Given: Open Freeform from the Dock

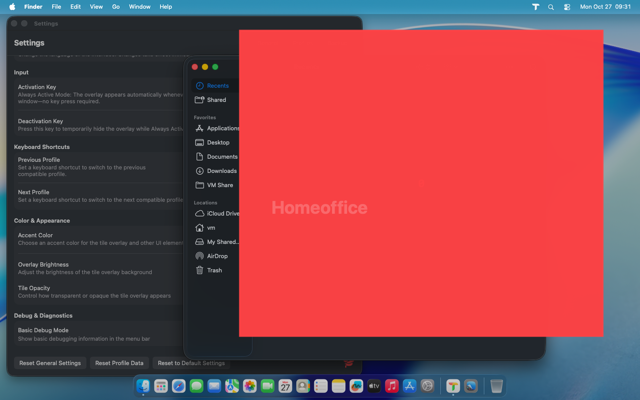Looking at the screenshot, I should pyautogui.click(x=356, y=386).
